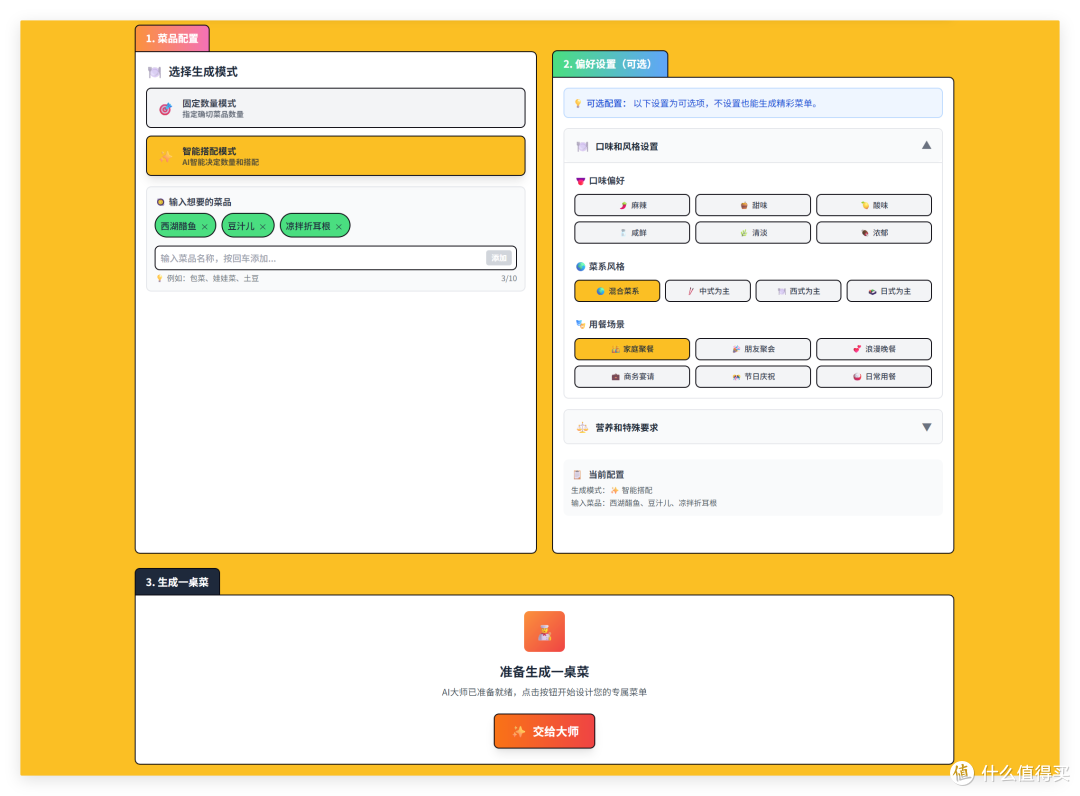This screenshot has width=1080, height=796.
Task: Click the icon beside 用餐场景 heading
Action: point(581,324)
